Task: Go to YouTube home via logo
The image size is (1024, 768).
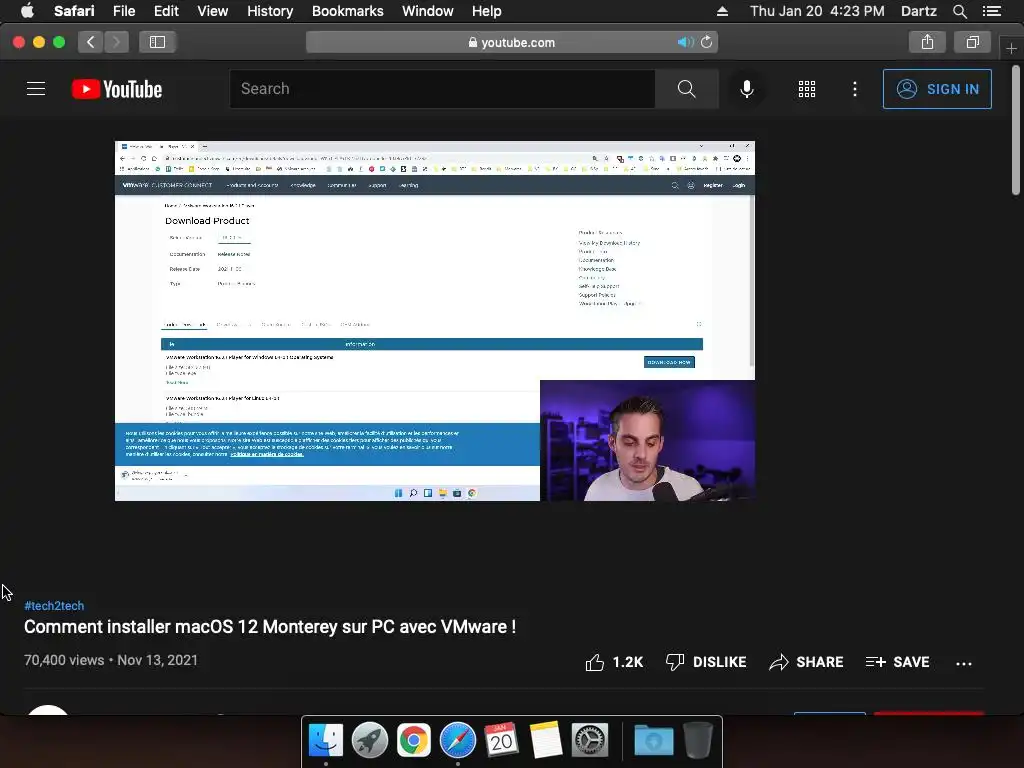Action: click(x=117, y=89)
